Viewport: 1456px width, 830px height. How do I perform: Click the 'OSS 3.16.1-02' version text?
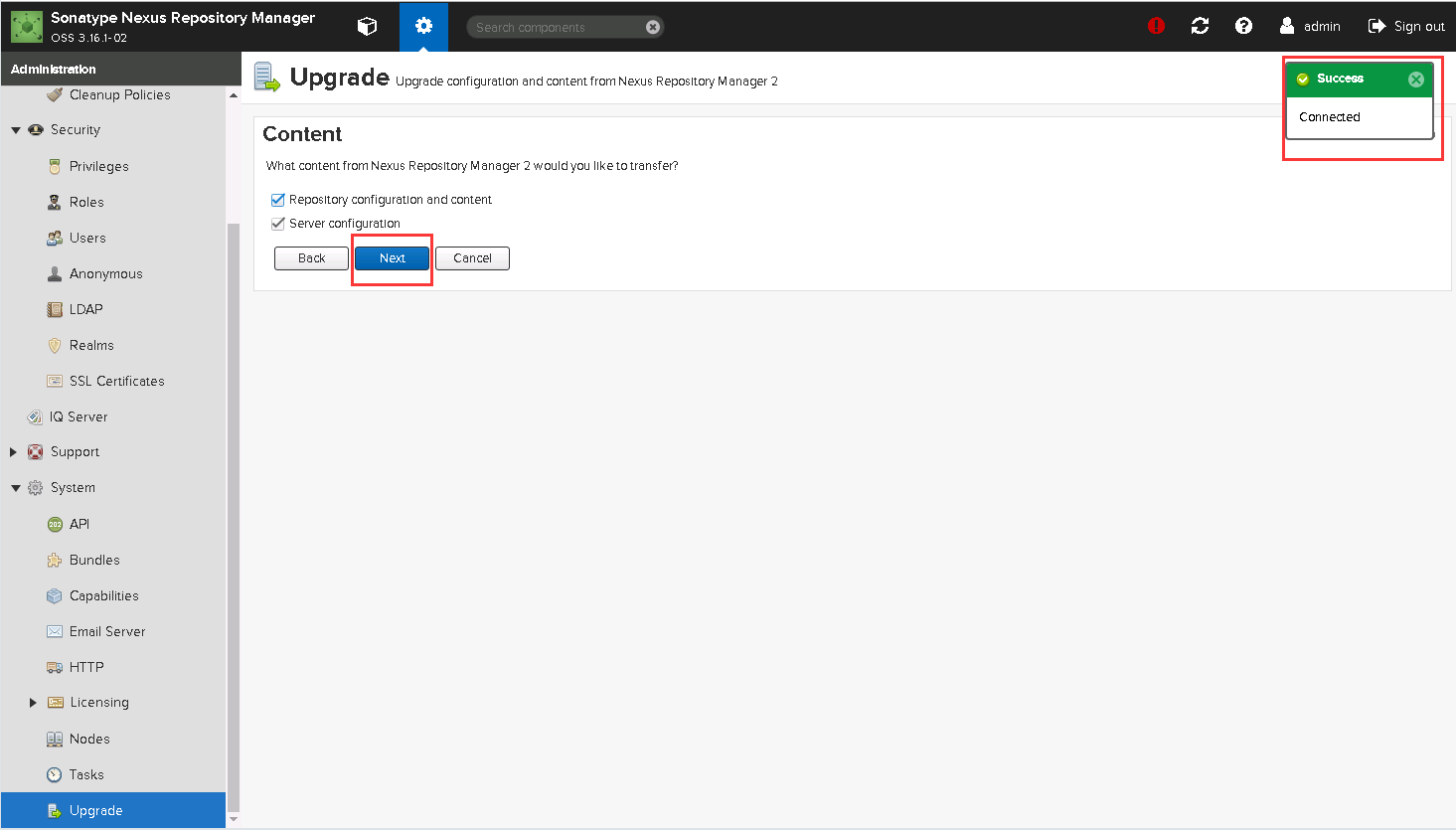(89, 38)
